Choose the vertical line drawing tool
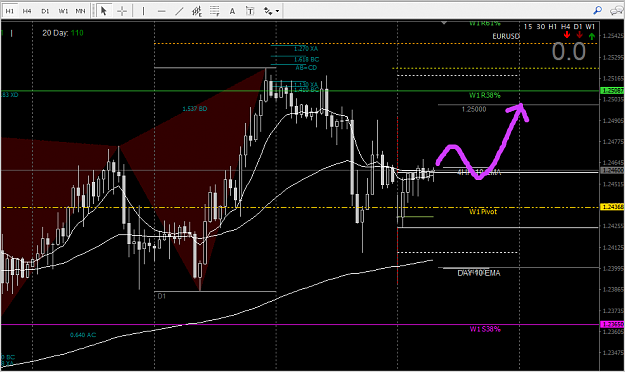This screenshot has width=625, height=372. 143,11
